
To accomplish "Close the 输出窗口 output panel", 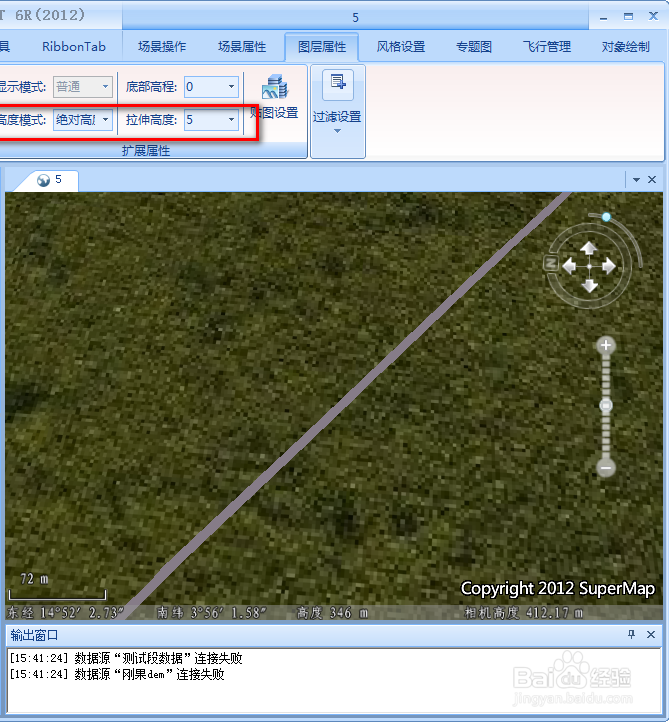I will [651, 635].
